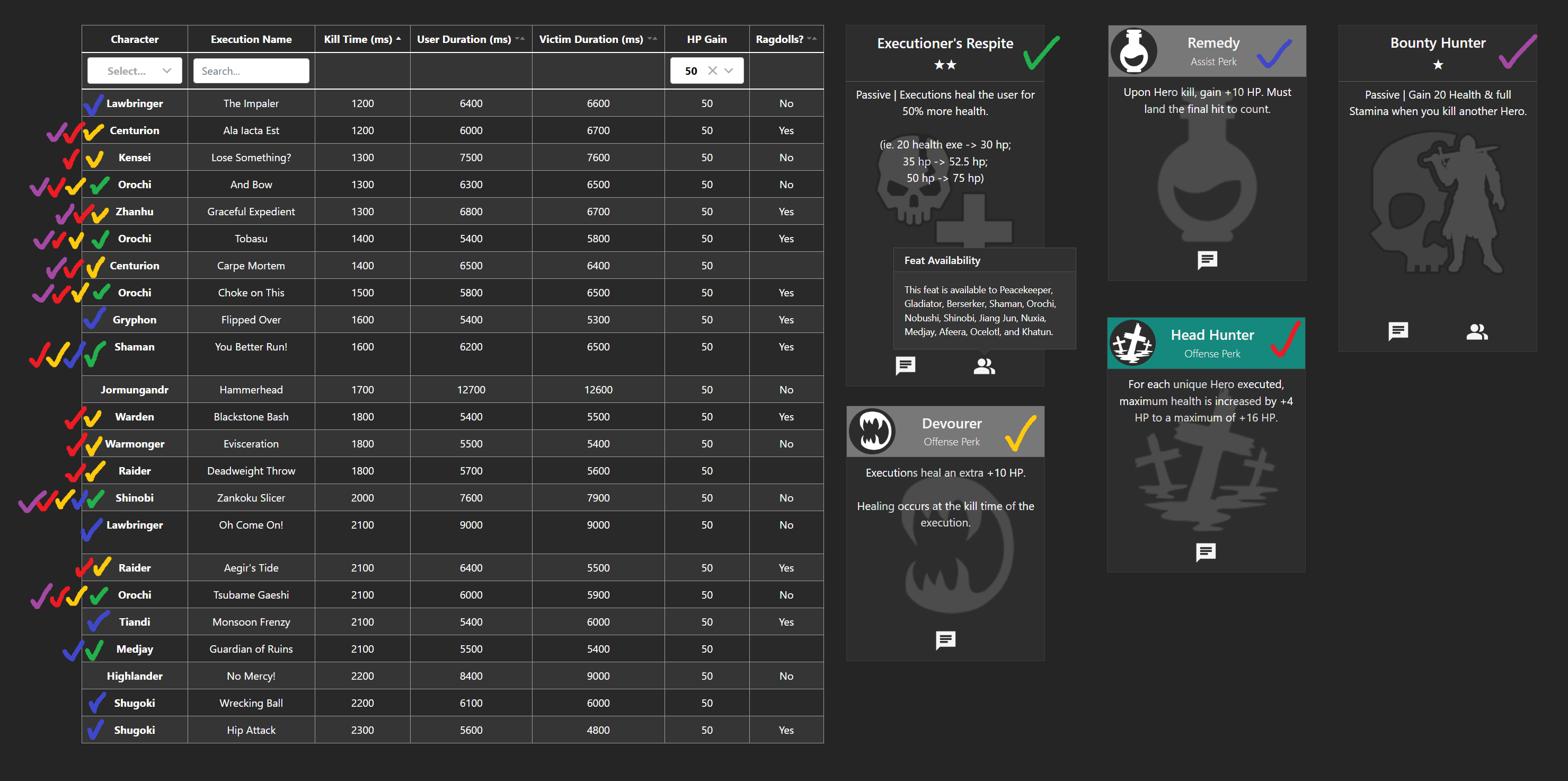Open comment icon on Bounty Hunter card
1568x781 pixels.
tap(1397, 331)
